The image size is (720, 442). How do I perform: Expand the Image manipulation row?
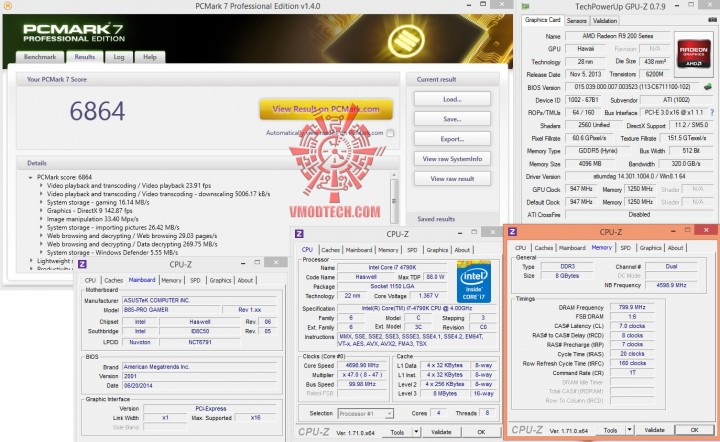coord(41,219)
